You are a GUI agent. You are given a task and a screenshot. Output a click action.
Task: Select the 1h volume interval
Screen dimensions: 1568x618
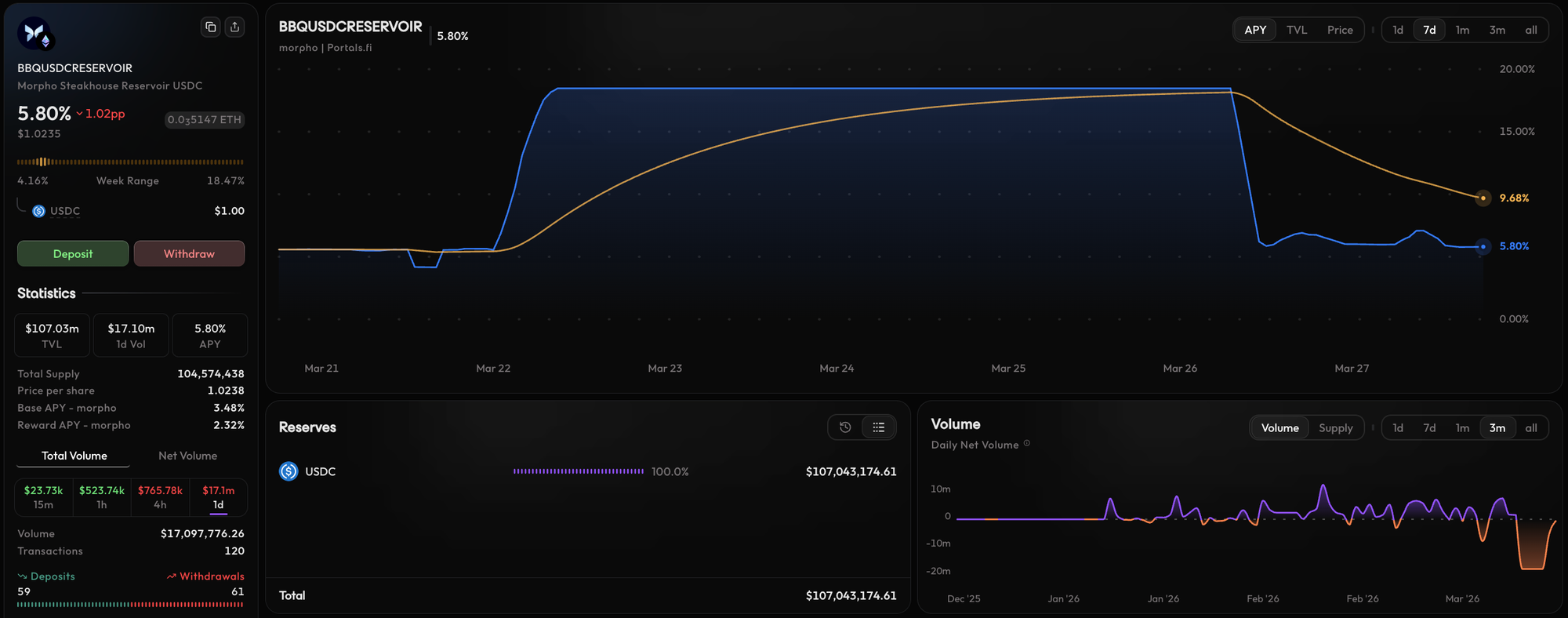pos(102,497)
